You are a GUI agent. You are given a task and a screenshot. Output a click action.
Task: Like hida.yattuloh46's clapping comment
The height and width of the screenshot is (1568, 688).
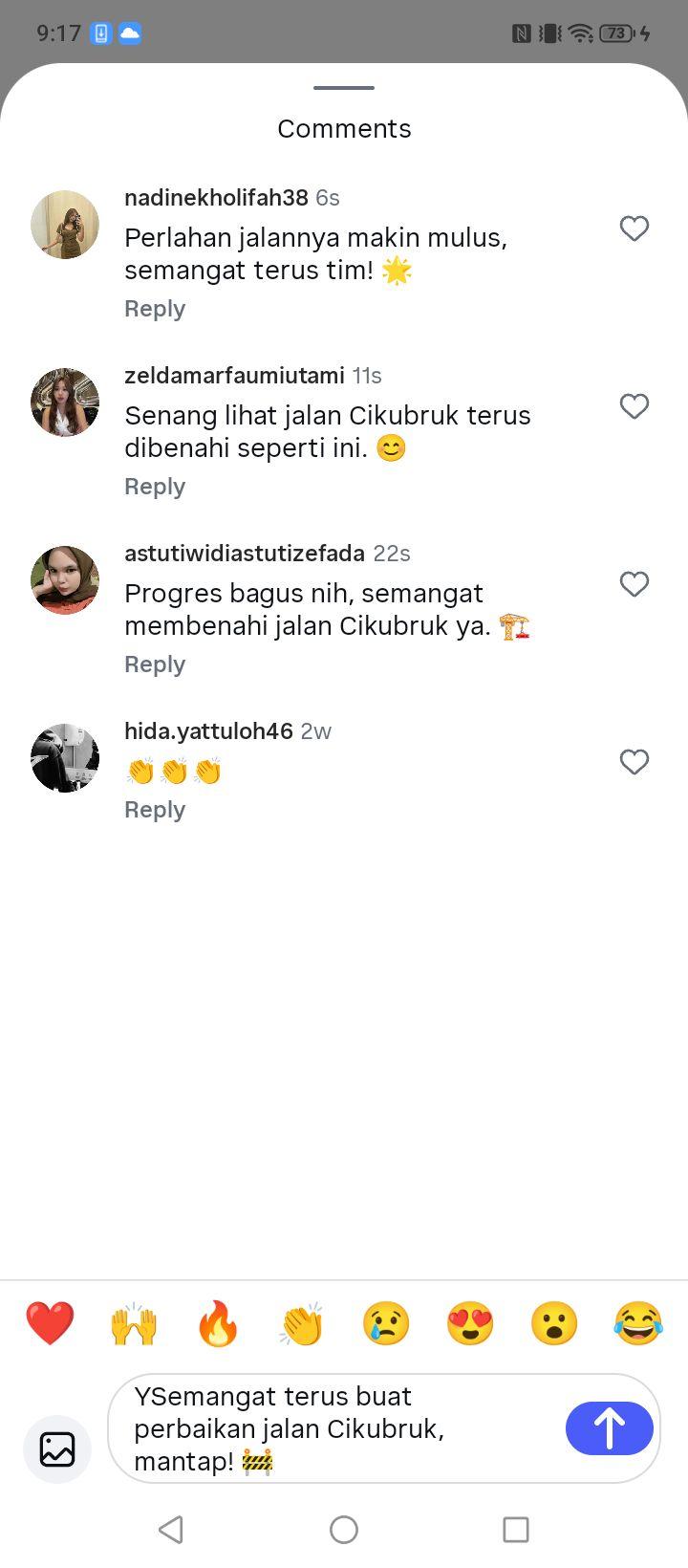pyautogui.click(x=634, y=762)
